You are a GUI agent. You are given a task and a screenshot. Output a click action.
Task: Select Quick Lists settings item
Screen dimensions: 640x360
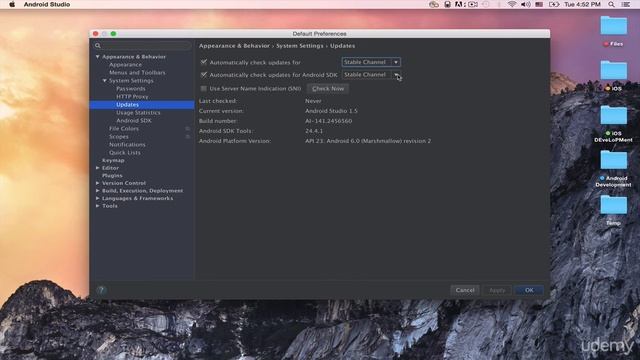124,153
